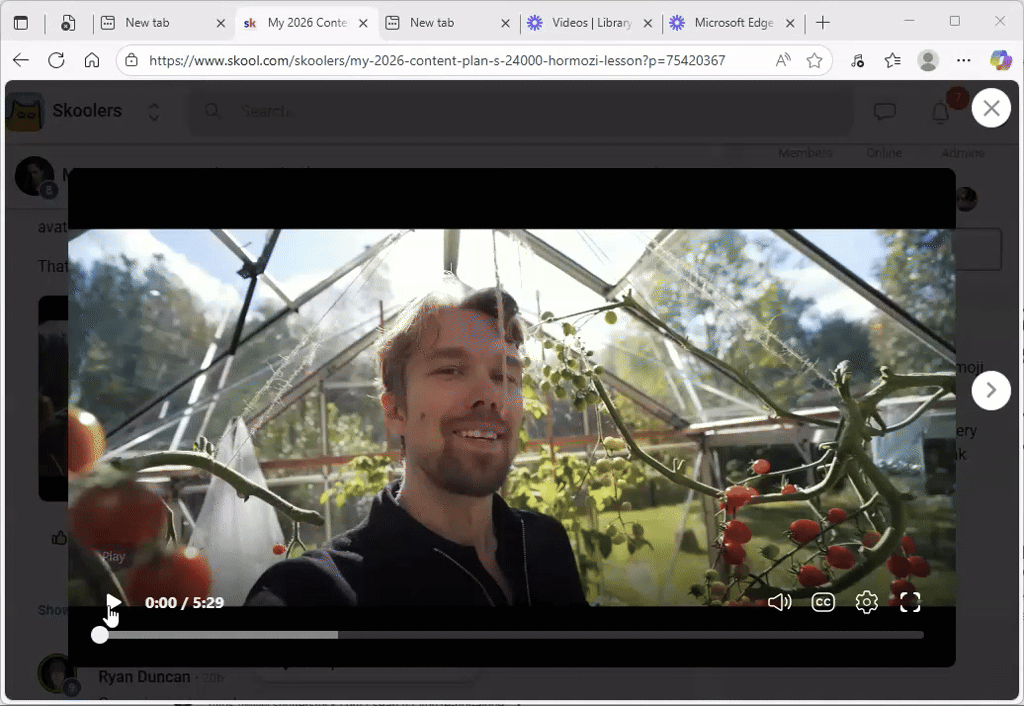Close the Videos | Library tab
Screen dimensions: 1024x706
647,23
